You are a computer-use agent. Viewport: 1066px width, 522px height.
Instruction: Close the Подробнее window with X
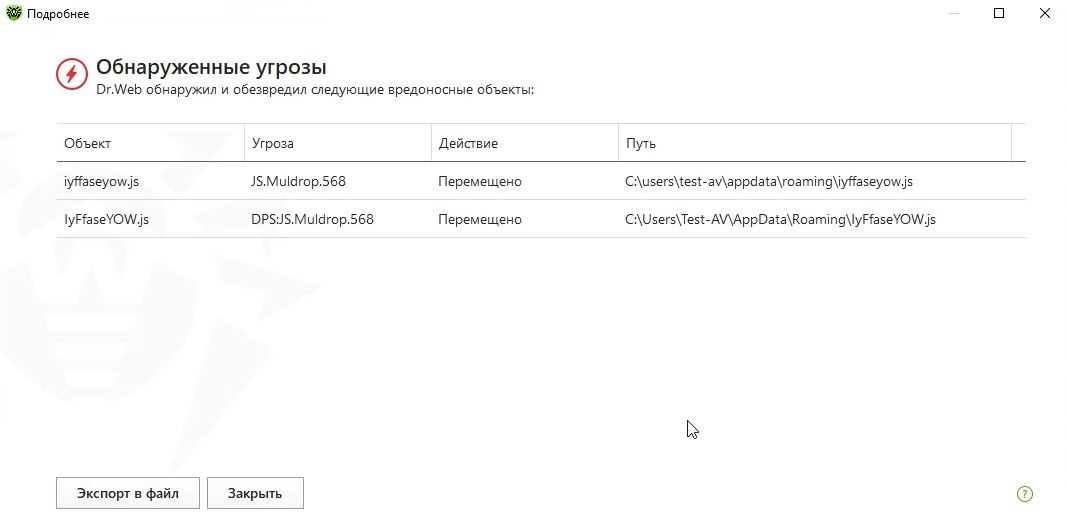pyautogui.click(x=1044, y=13)
